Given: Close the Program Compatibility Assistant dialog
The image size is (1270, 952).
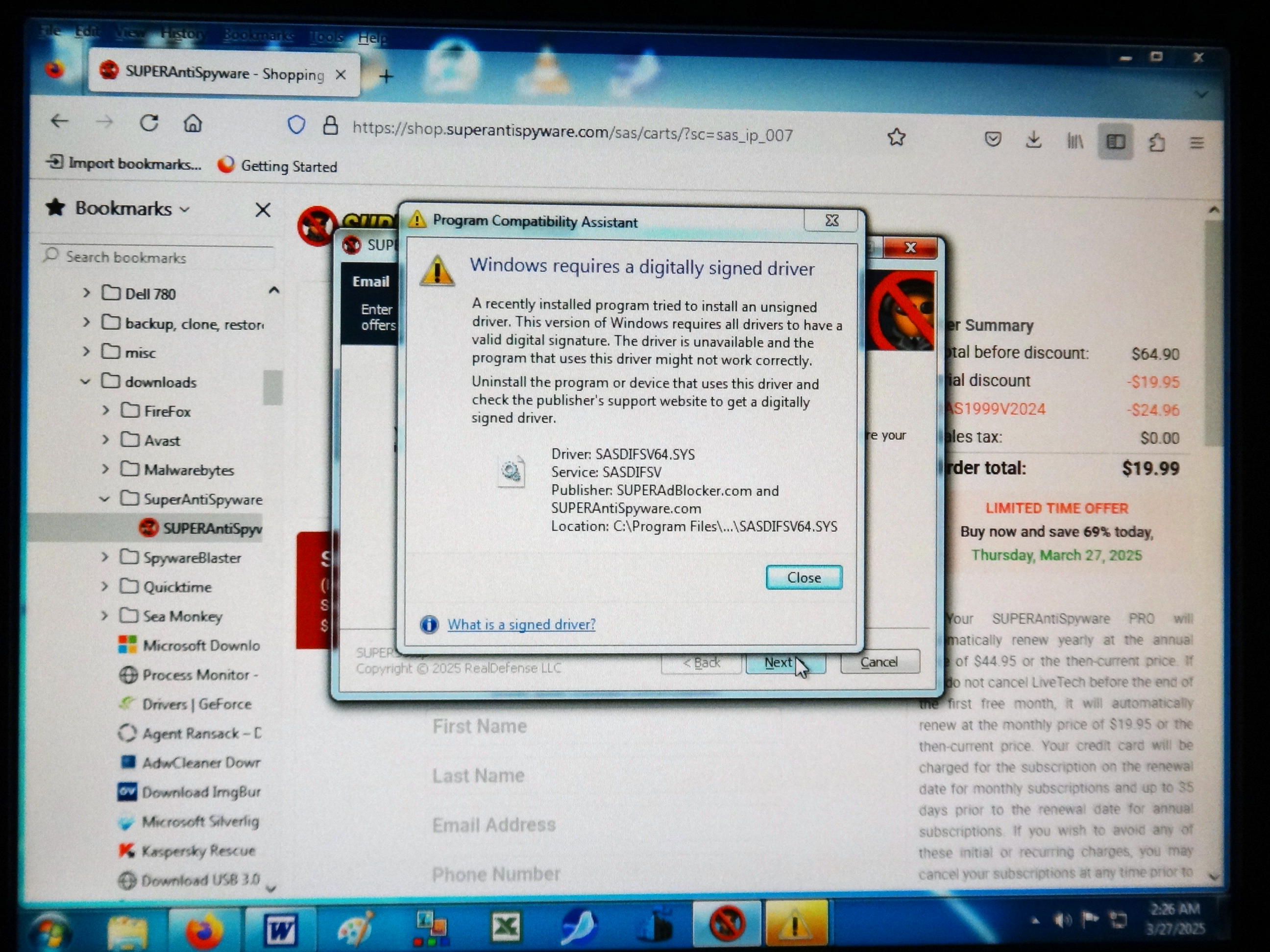Looking at the screenshot, I should point(804,577).
